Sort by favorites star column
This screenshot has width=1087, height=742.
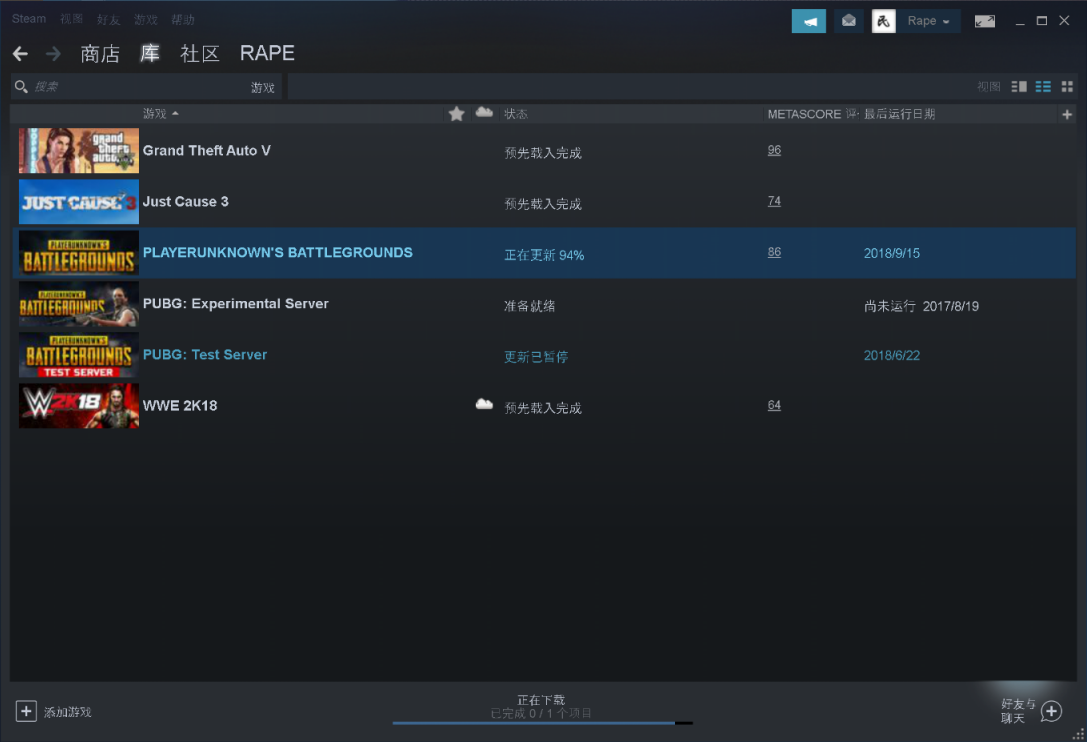coord(456,114)
